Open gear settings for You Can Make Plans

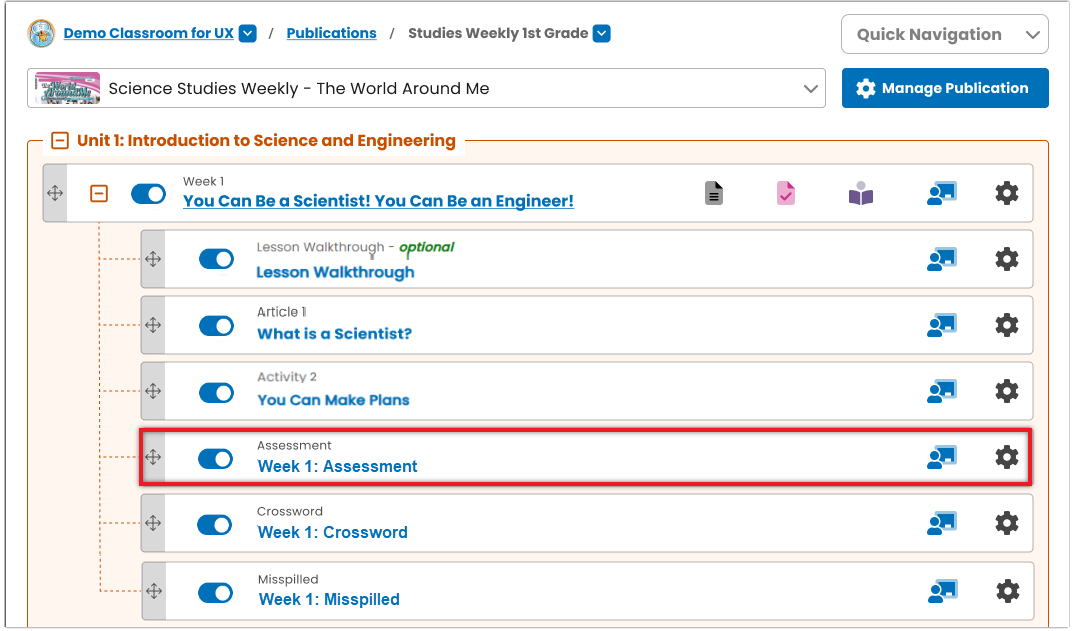pos(1006,391)
